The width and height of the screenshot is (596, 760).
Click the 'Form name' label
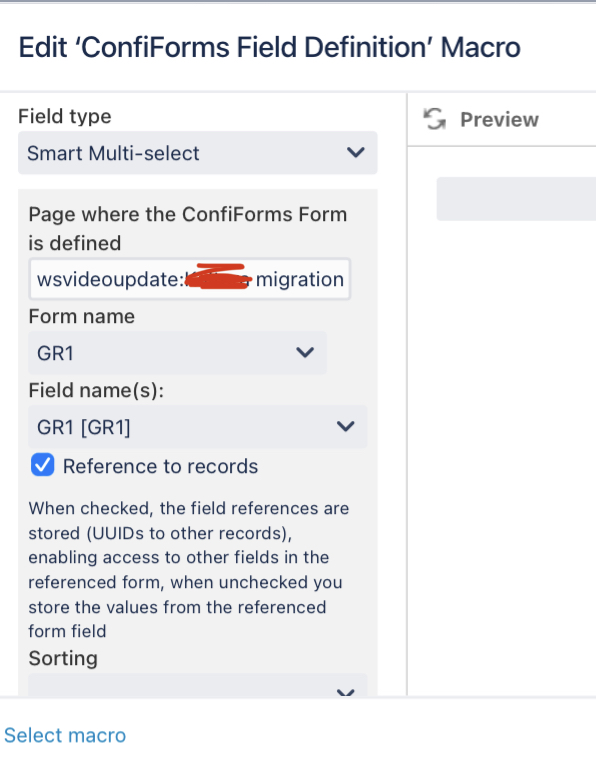coord(81,317)
